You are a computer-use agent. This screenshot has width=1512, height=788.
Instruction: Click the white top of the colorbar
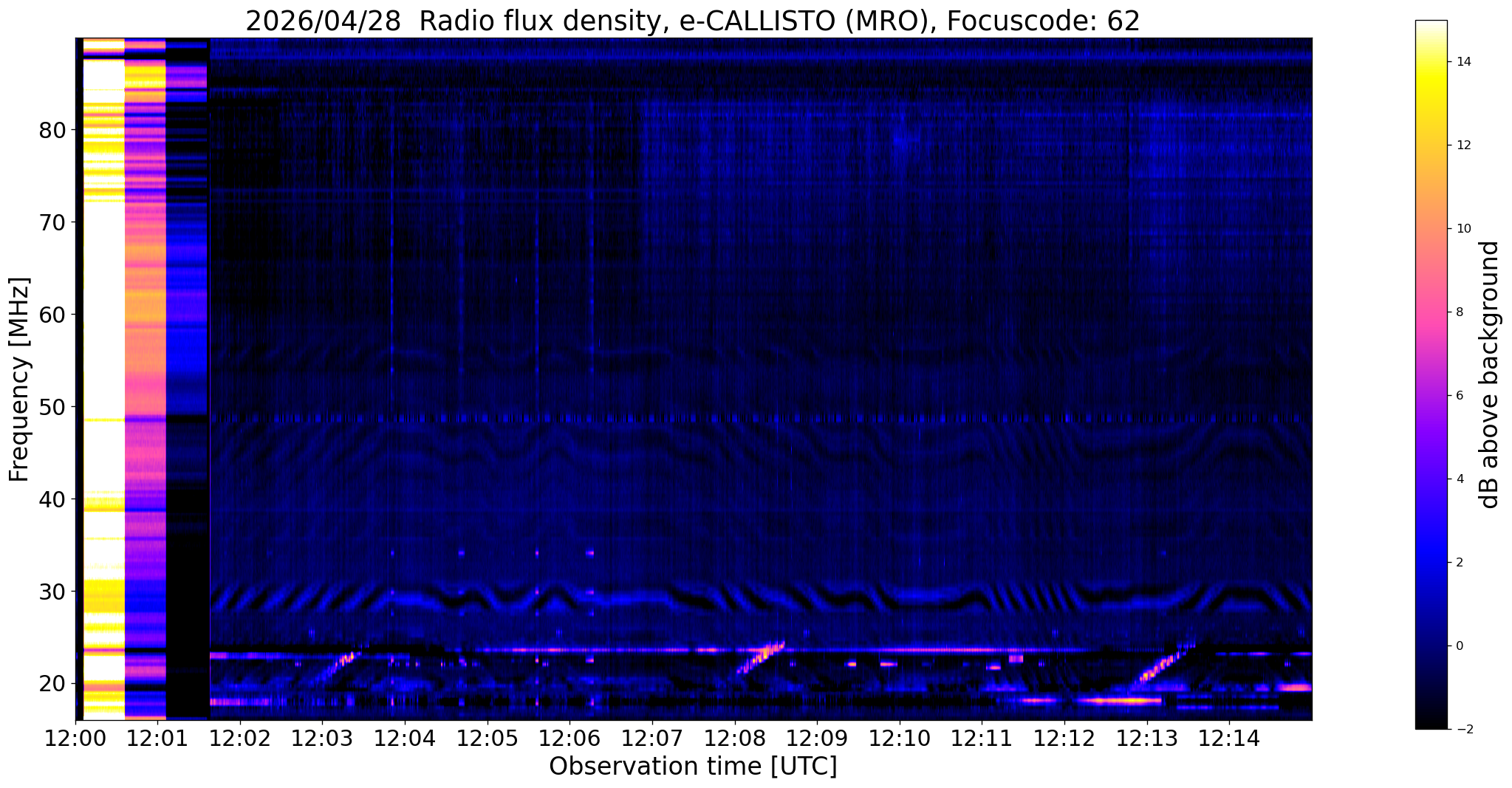tap(1431, 30)
